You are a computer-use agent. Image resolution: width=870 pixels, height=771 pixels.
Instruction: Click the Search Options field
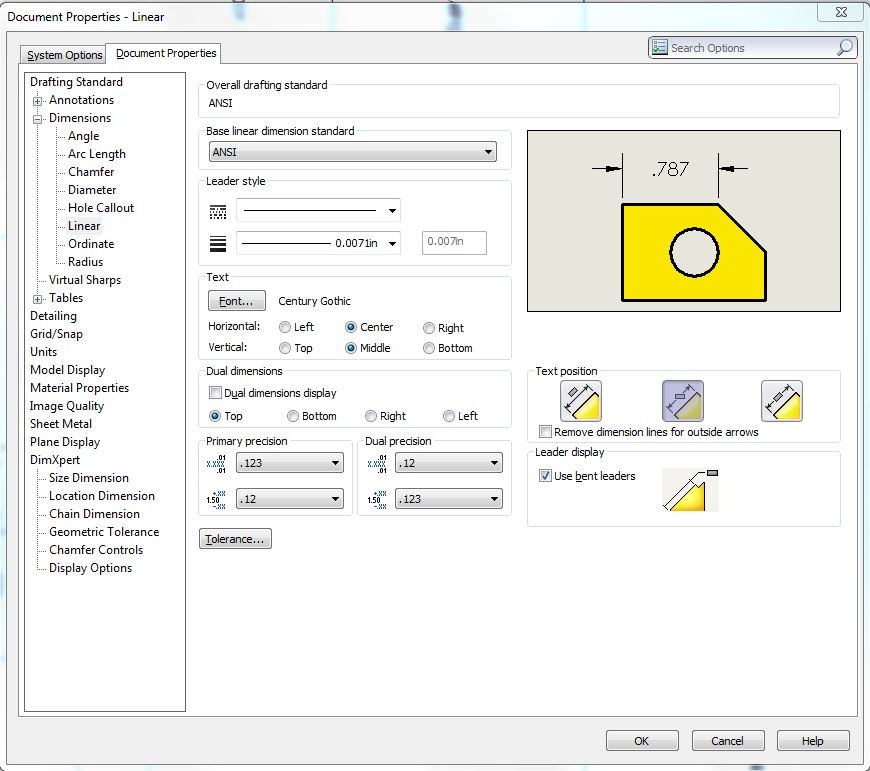[752, 48]
